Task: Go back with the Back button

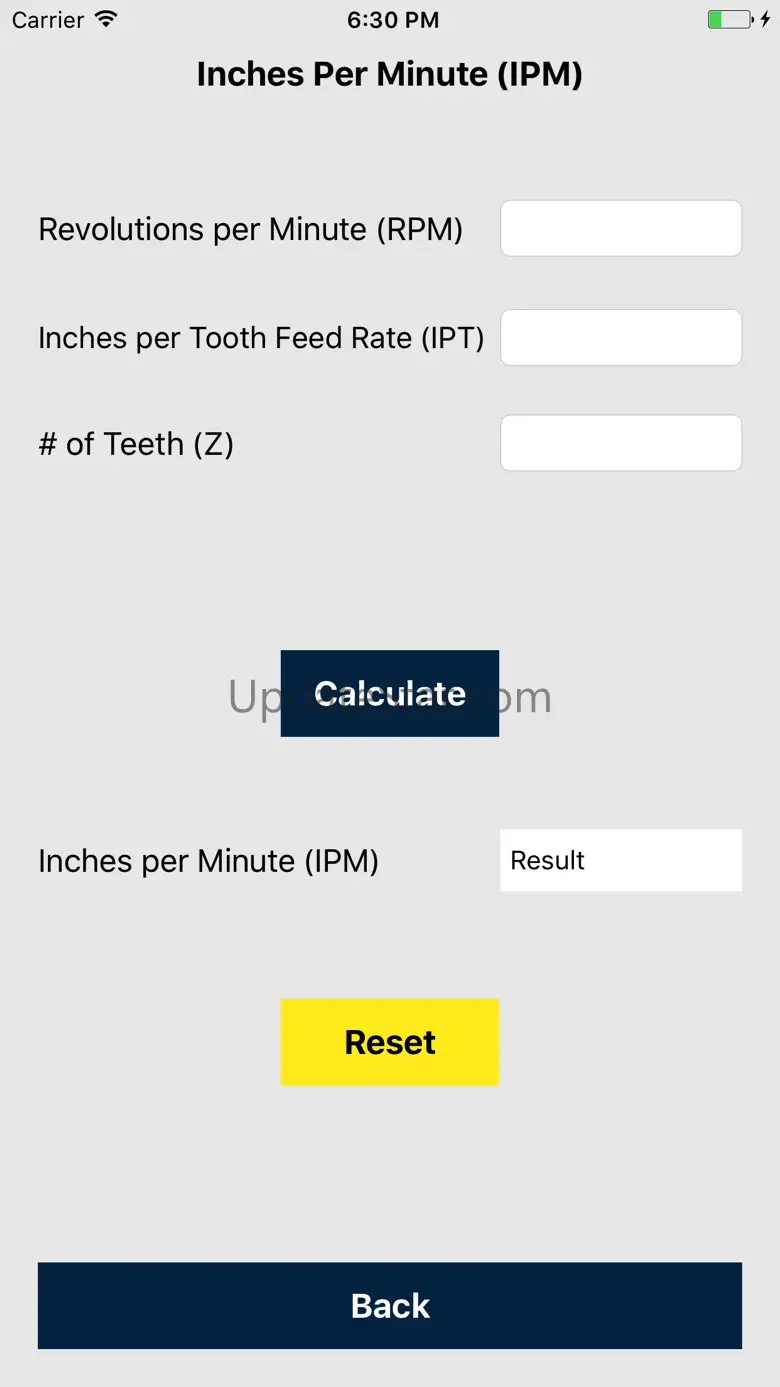Action: [389, 1305]
